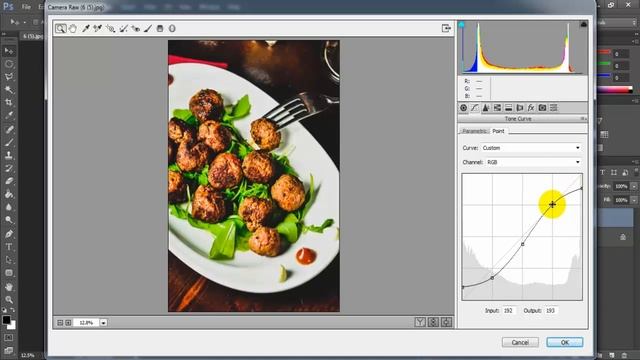640x360 pixels.
Task: Select the Red Eye Removal tool
Action: [136, 28]
